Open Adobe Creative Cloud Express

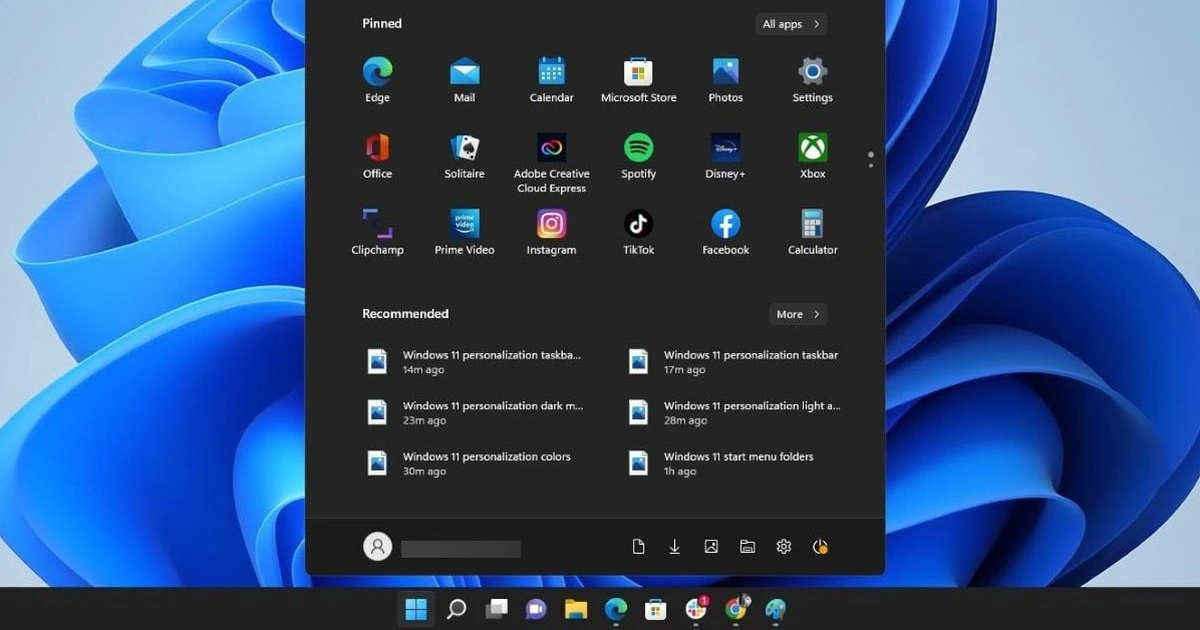point(551,162)
